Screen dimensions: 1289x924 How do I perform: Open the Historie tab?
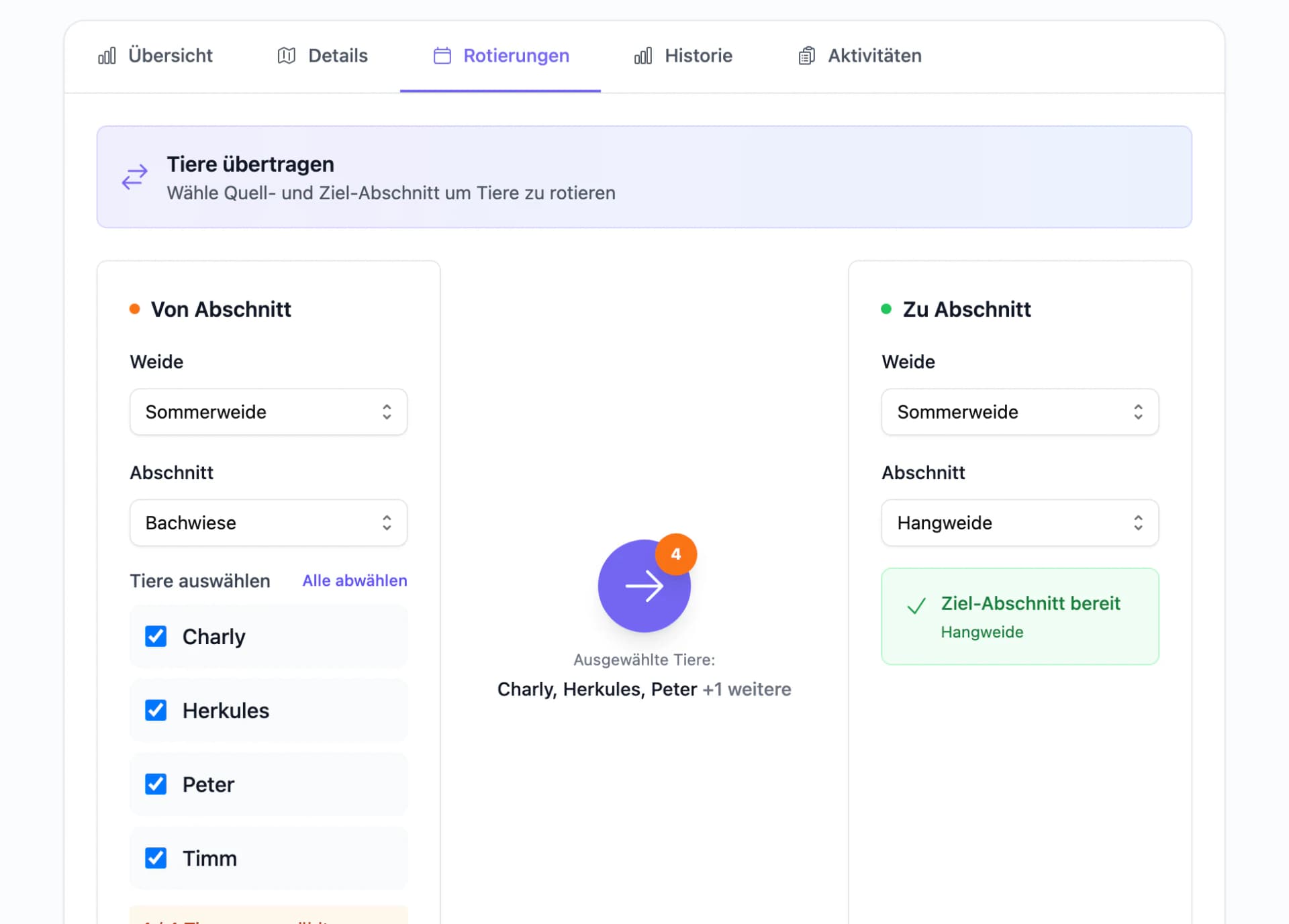683,56
